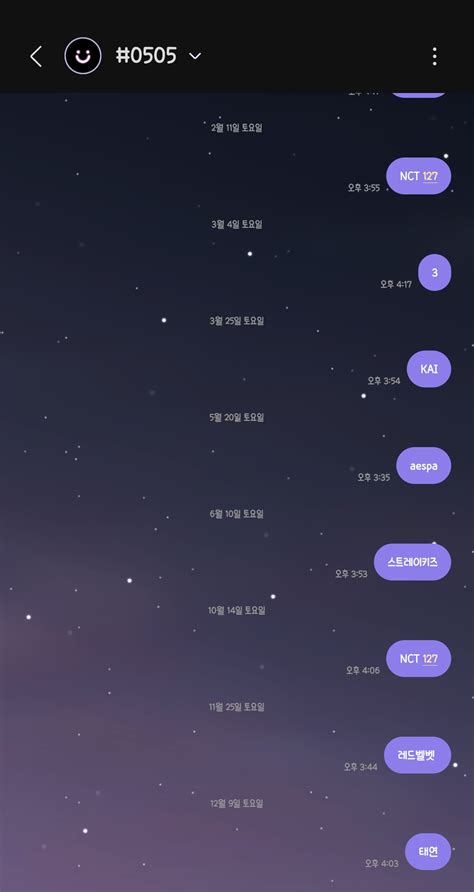
Task: Tap the #0505 conversation title
Action: (x=146, y=56)
